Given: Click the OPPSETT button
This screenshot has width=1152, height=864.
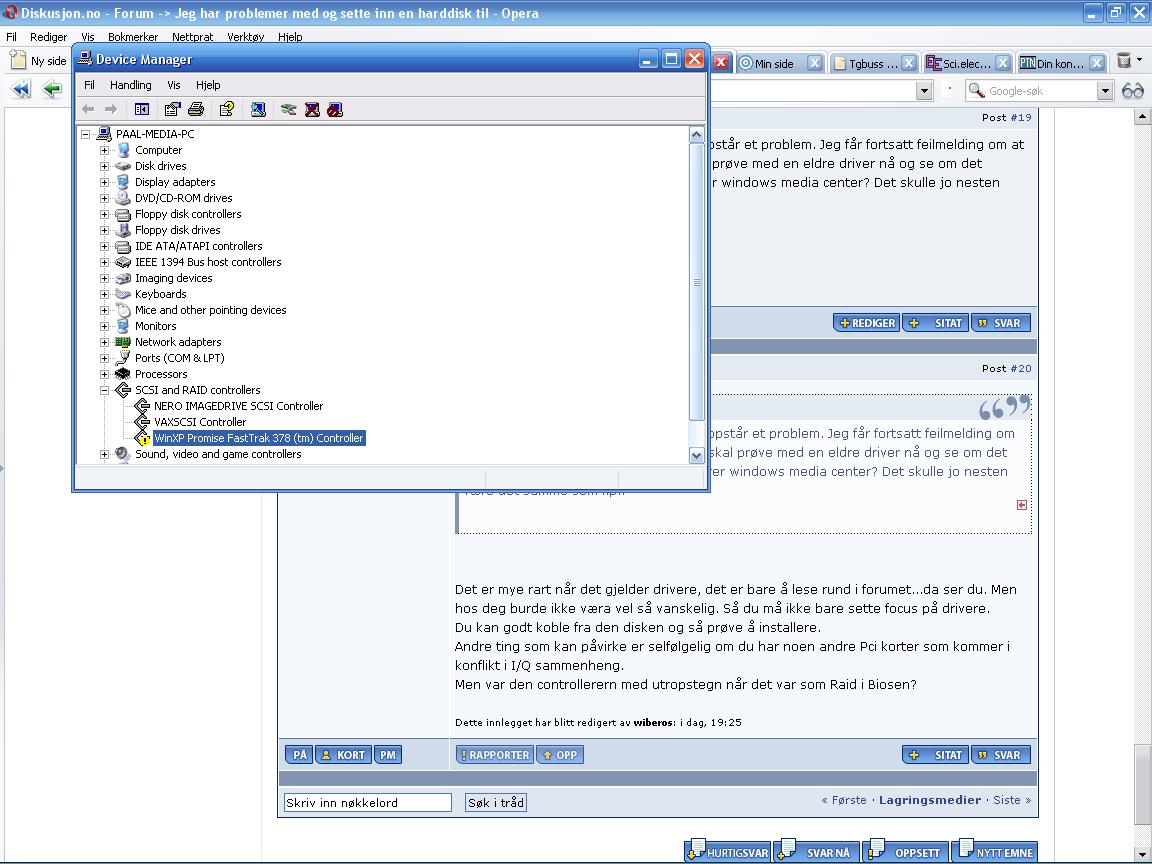Looking at the screenshot, I should [x=906, y=851].
